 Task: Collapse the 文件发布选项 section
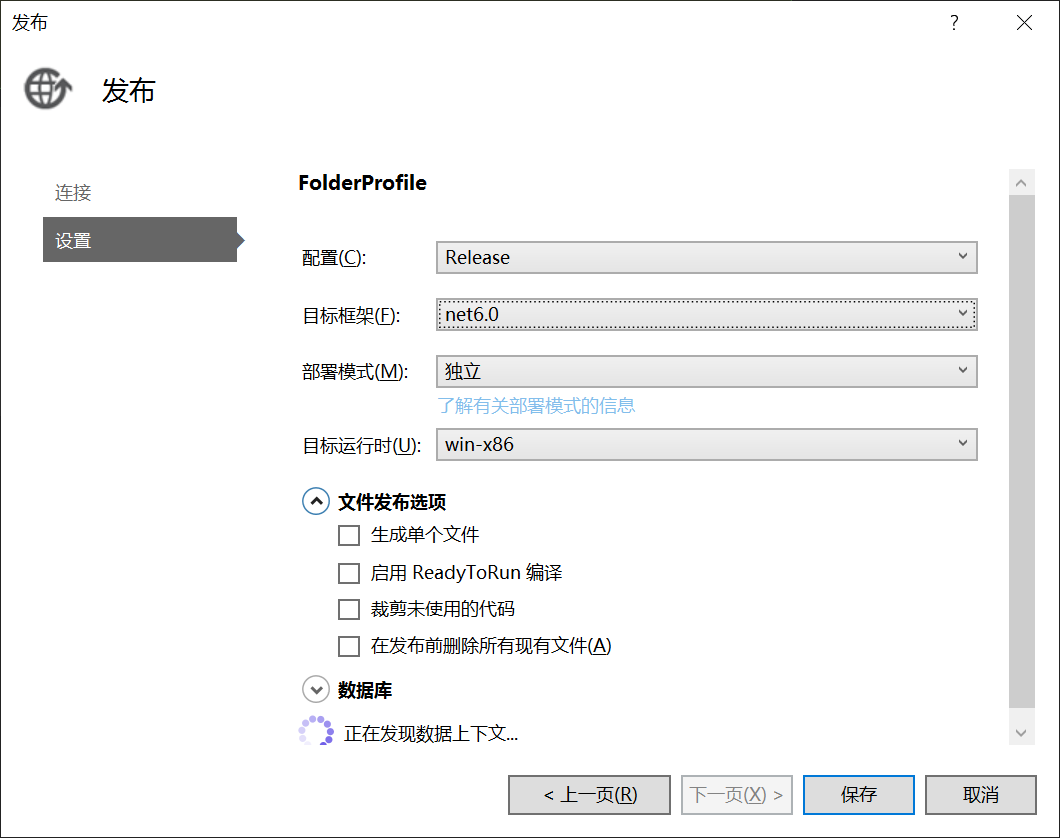coord(316,501)
